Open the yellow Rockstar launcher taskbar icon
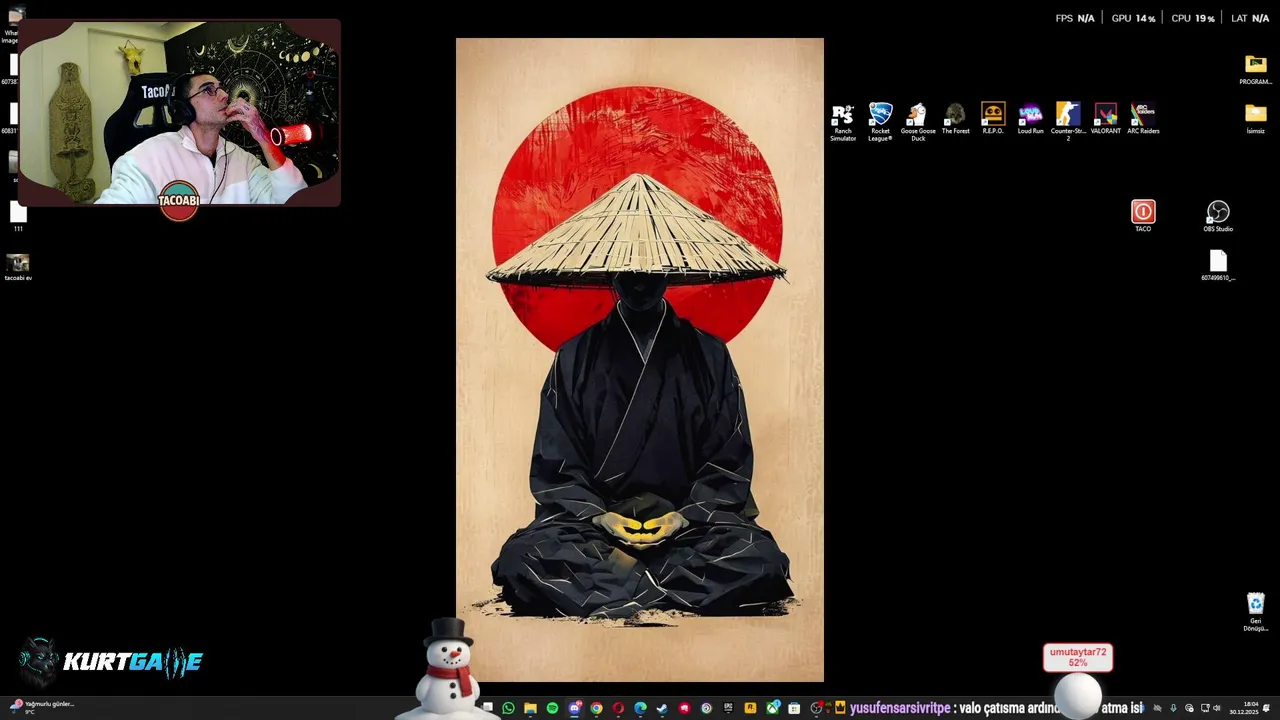The image size is (1280, 720). pyautogui.click(x=750, y=708)
